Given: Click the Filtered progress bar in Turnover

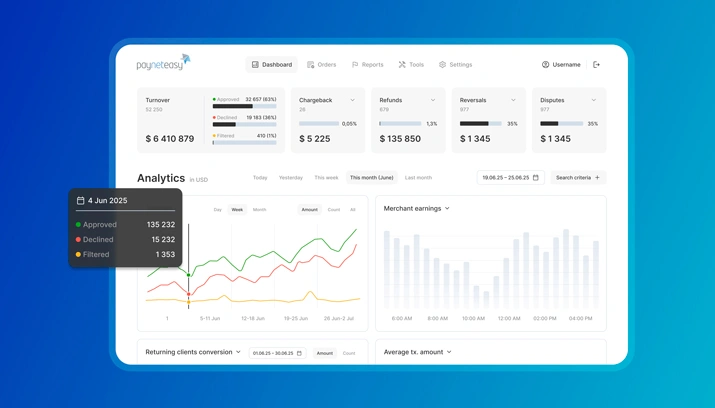Looking at the screenshot, I should pos(244,143).
